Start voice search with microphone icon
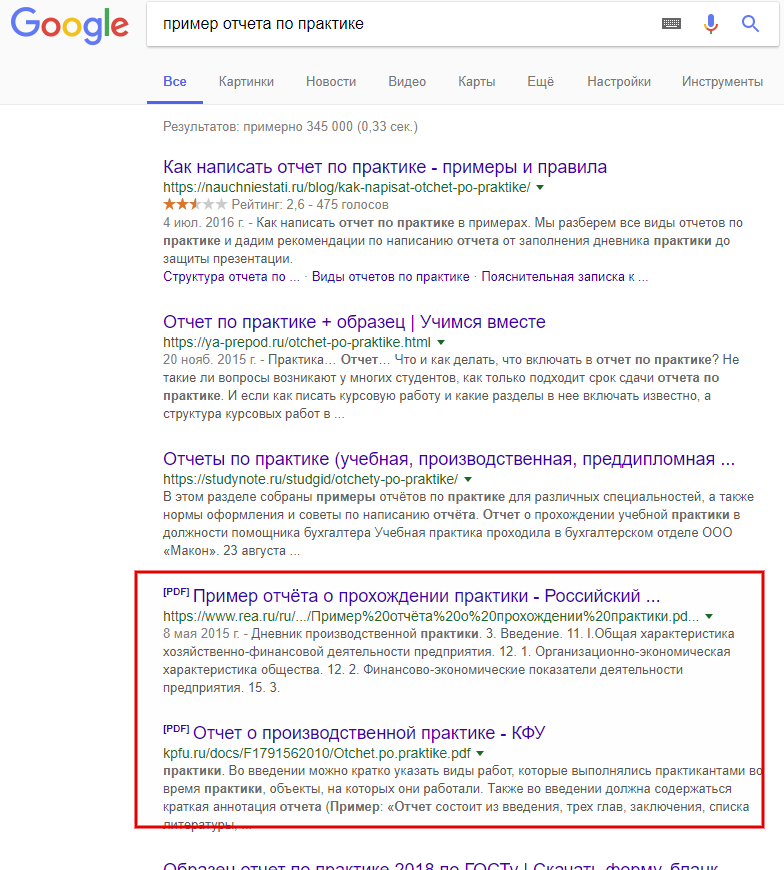Image resolution: width=784 pixels, height=870 pixels. (711, 24)
